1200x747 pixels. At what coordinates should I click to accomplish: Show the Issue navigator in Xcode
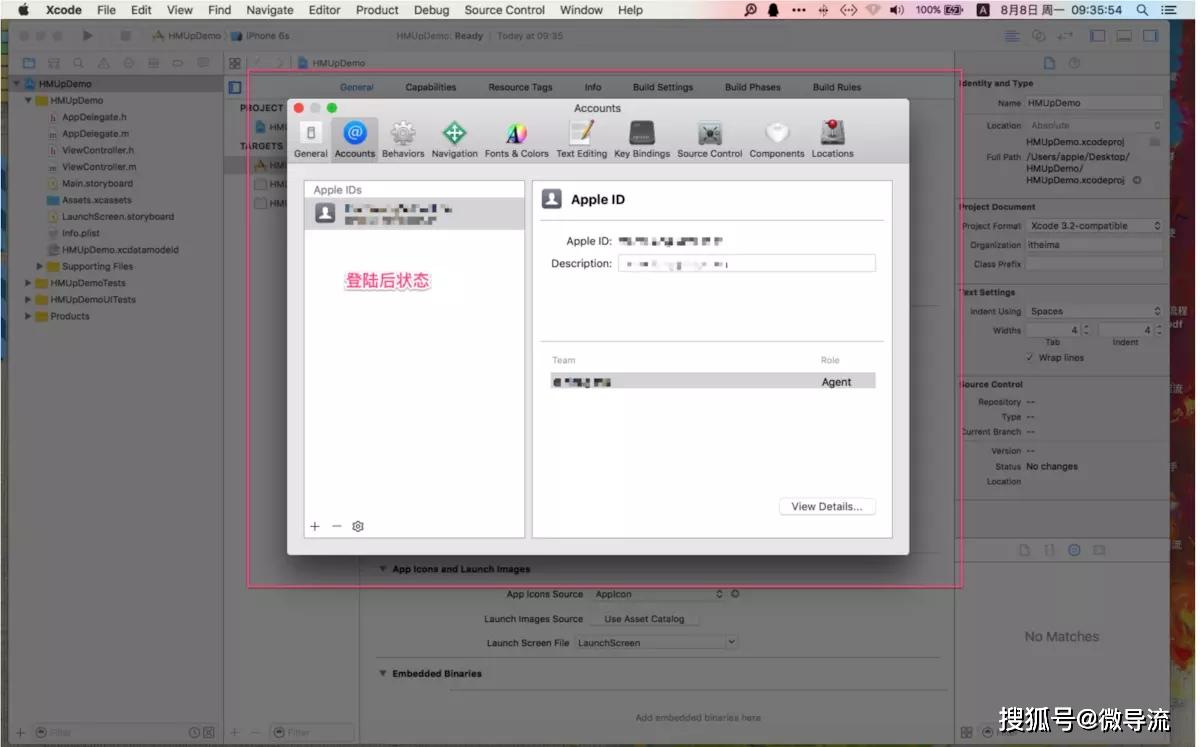(x=102, y=62)
